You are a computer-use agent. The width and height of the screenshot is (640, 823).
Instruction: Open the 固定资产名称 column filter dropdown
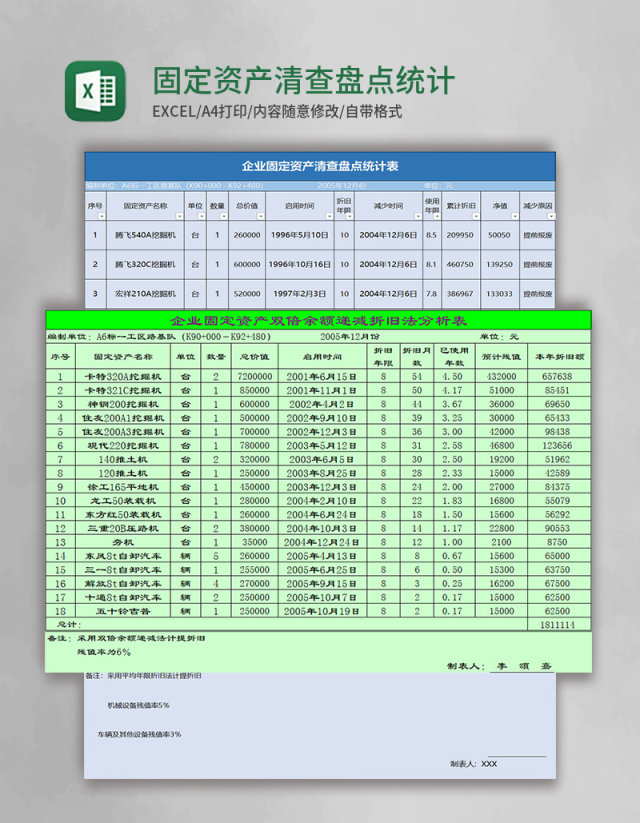pyautogui.click(x=180, y=216)
